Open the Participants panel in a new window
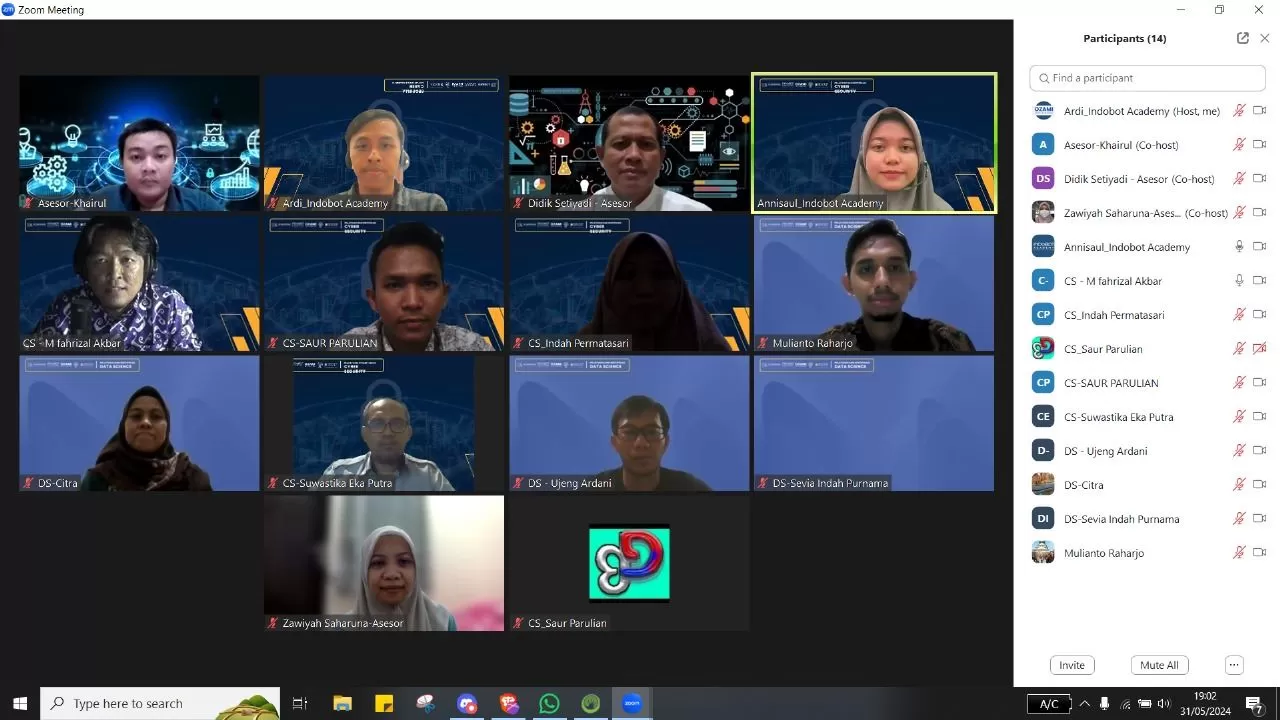 1242,38
